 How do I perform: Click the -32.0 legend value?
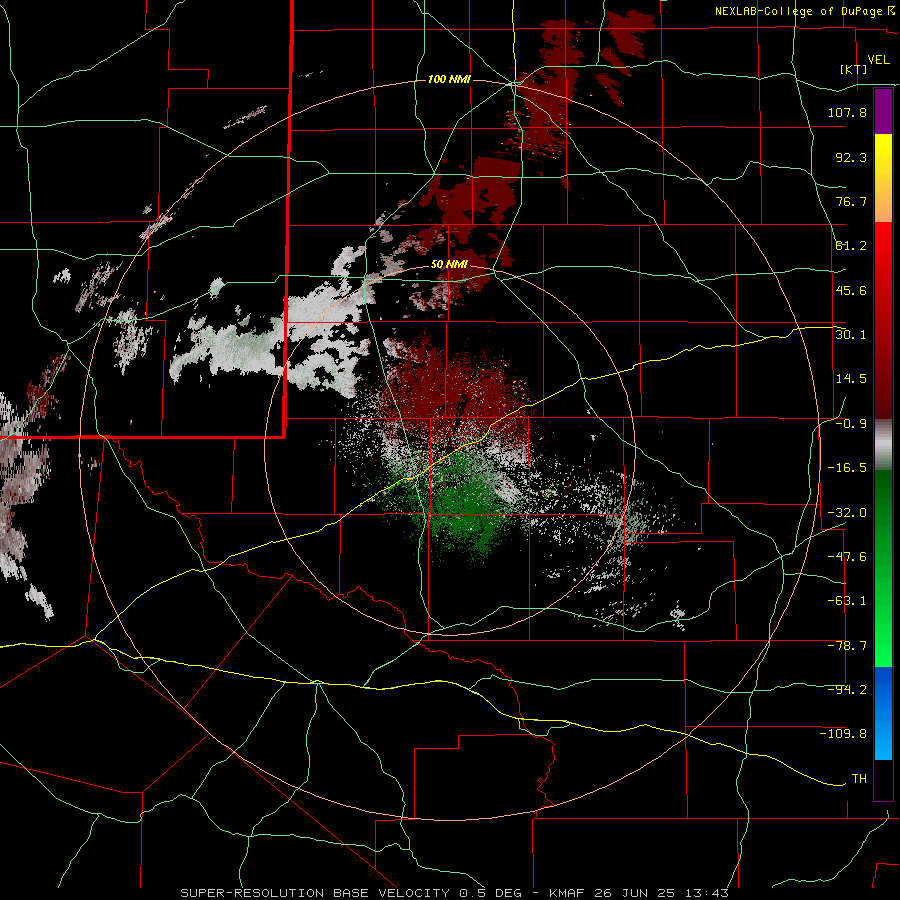pos(847,513)
